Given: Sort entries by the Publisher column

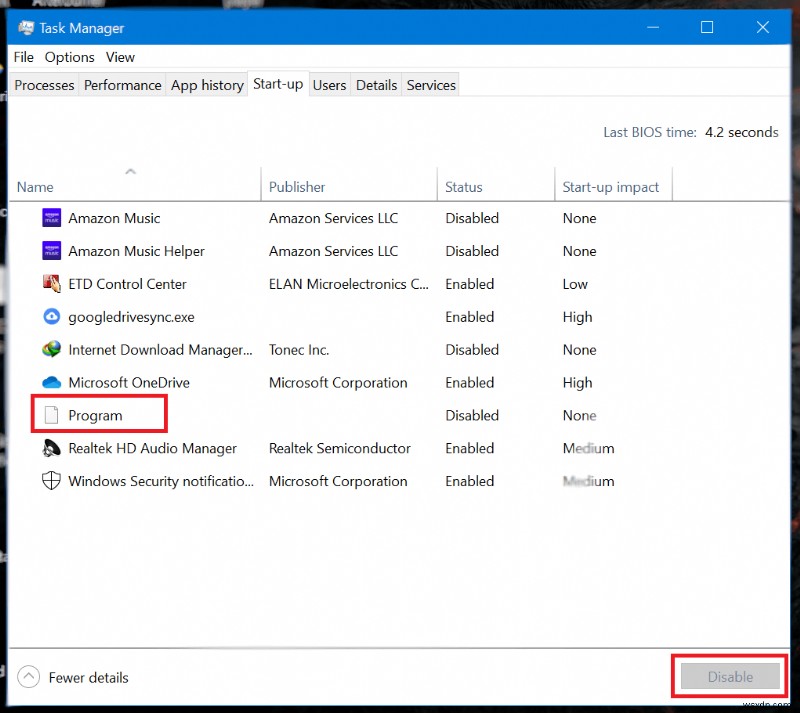Looking at the screenshot, I should 297,187.
